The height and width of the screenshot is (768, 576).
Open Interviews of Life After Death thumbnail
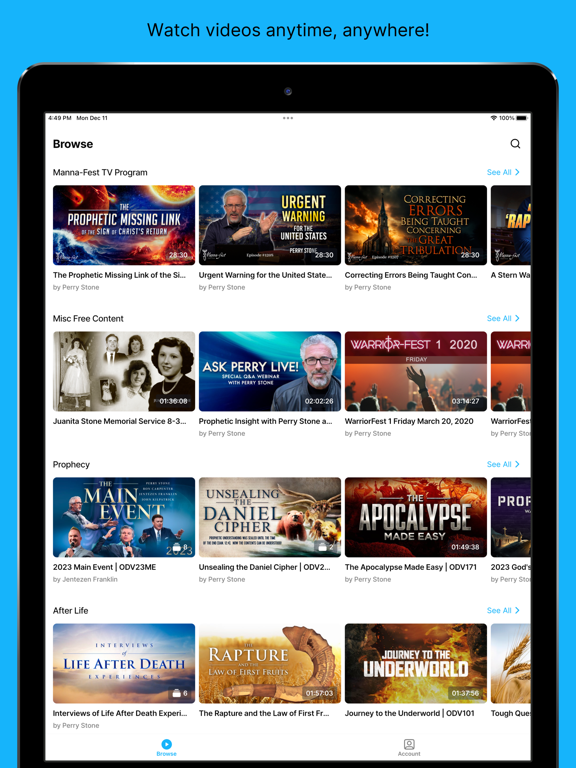[124, 663]
